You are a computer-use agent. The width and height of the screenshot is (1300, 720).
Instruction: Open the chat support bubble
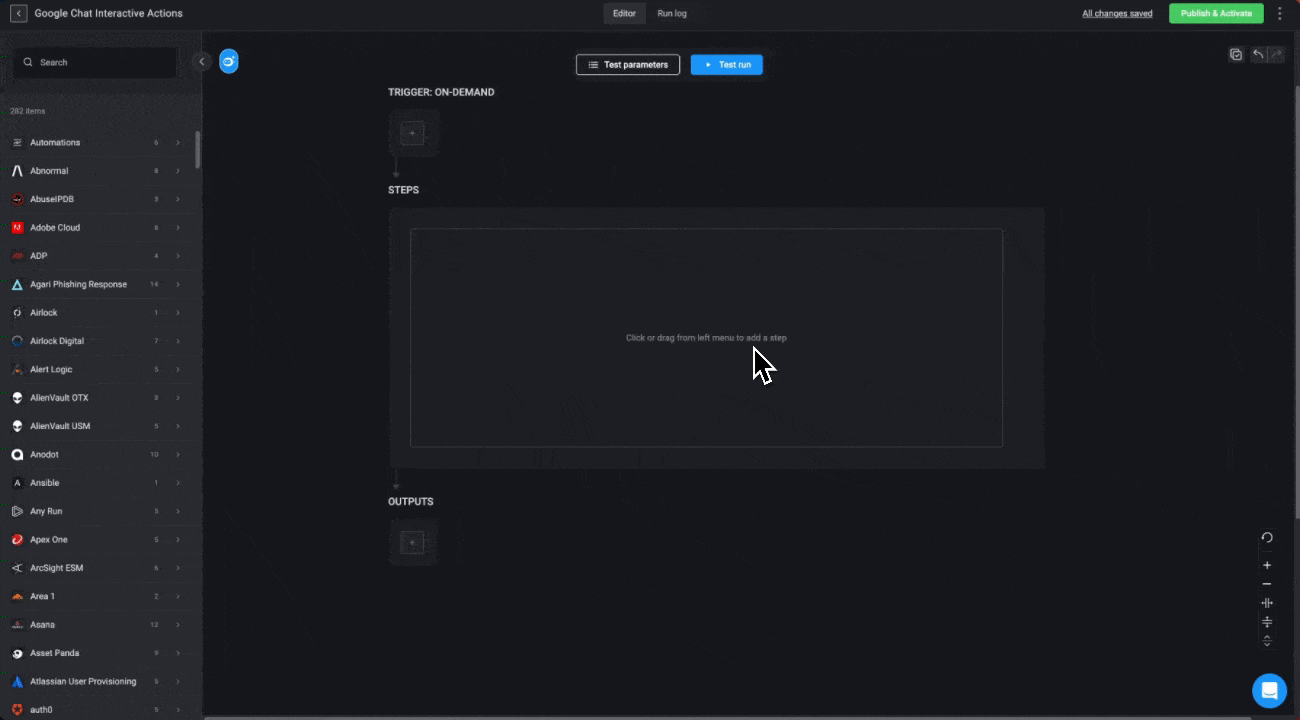pos(1269,690)
